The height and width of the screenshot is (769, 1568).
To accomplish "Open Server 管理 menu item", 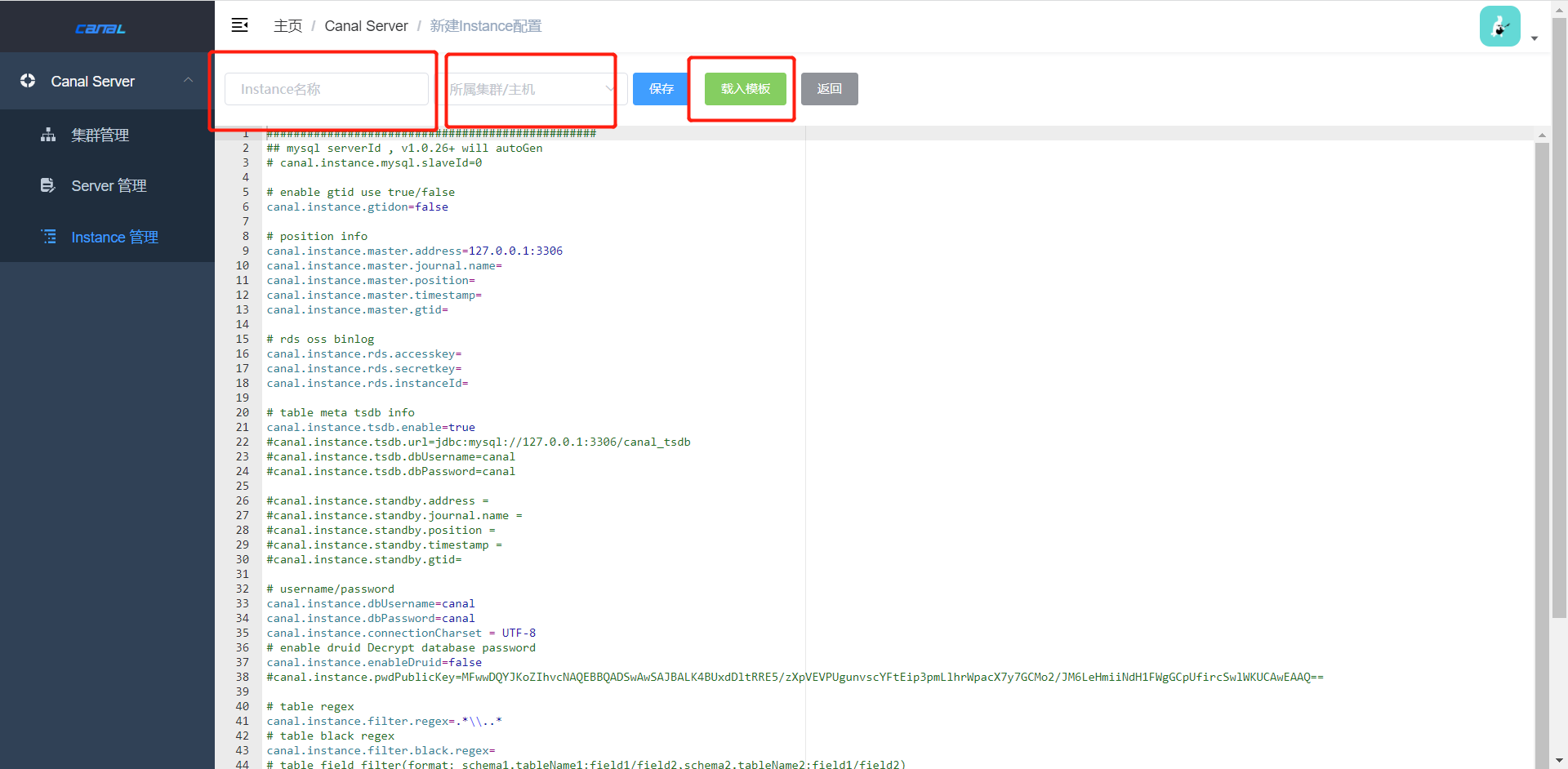I will click(x=107, y=185).
